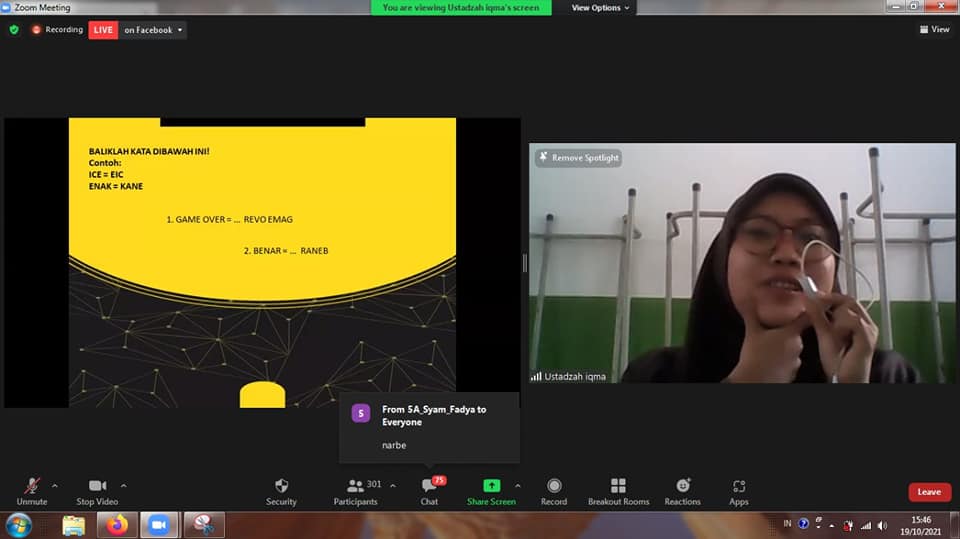Click the red Leave button

tap(929, 492)
